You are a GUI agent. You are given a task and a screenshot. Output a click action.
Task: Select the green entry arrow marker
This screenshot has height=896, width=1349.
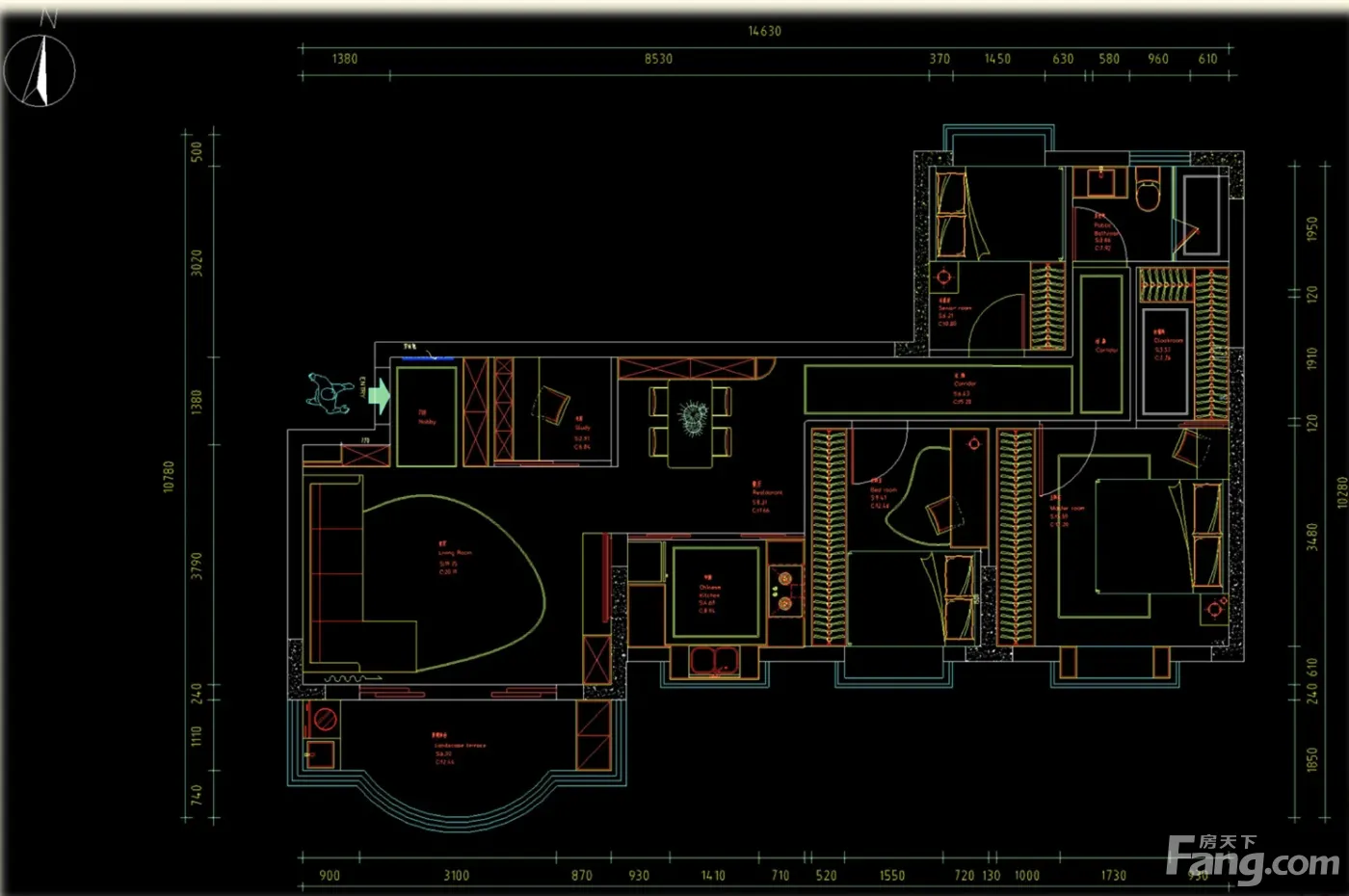[x=379, y=395]
